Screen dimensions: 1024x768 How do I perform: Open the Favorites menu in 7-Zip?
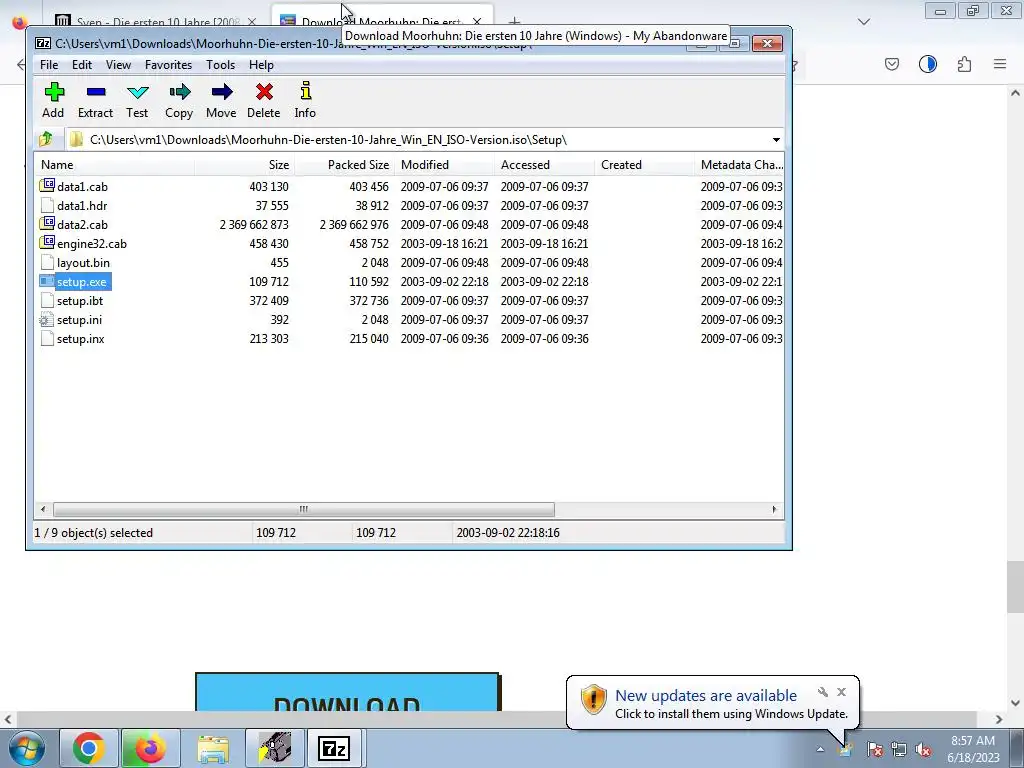tap(168, 65)
